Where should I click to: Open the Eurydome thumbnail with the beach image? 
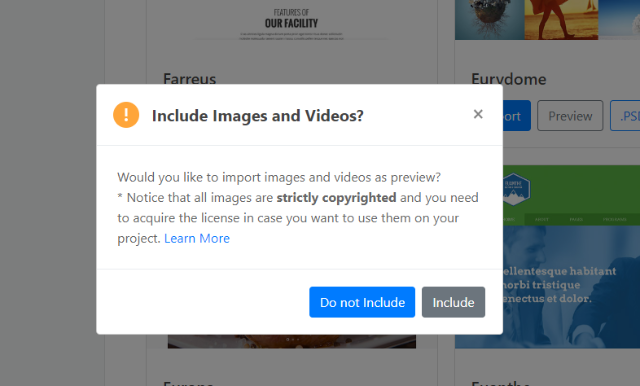pyautogui.click(x=547, y=20)
